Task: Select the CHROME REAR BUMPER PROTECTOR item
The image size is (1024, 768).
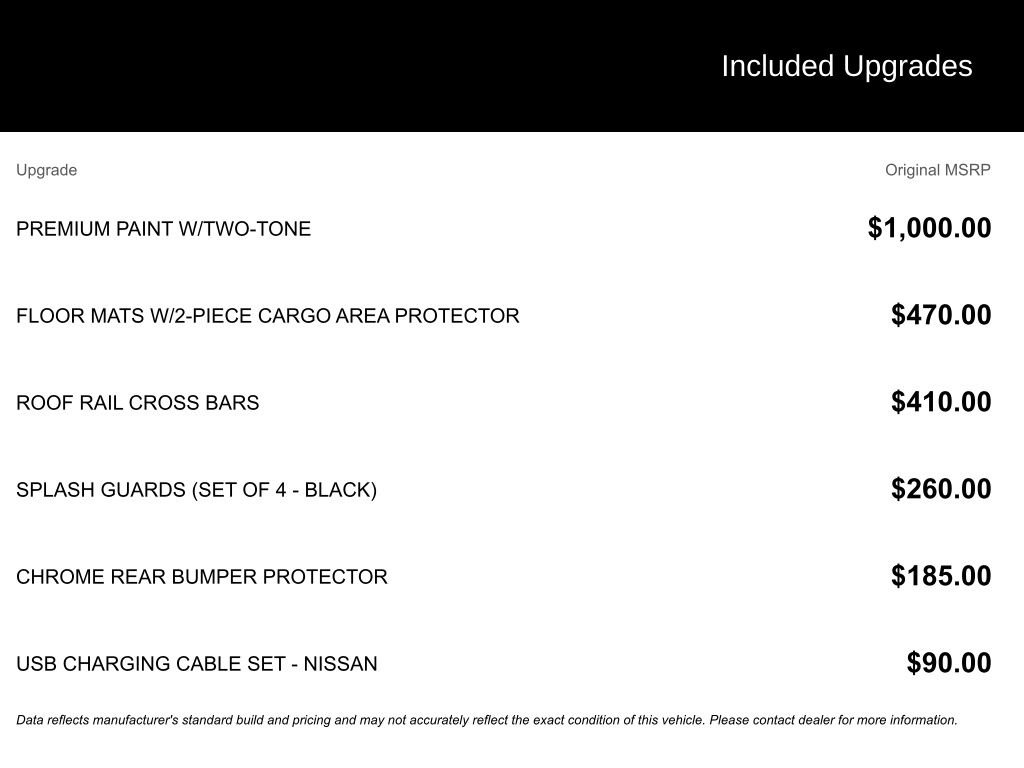Action: (x=202, y=577)
